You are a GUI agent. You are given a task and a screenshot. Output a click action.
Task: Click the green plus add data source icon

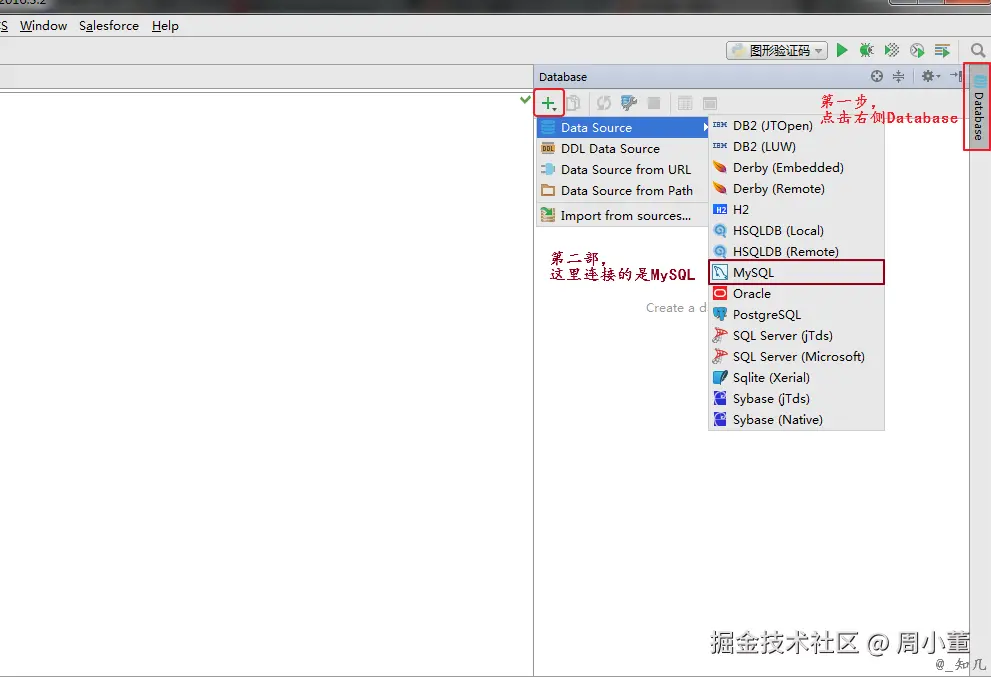point(548,103)
